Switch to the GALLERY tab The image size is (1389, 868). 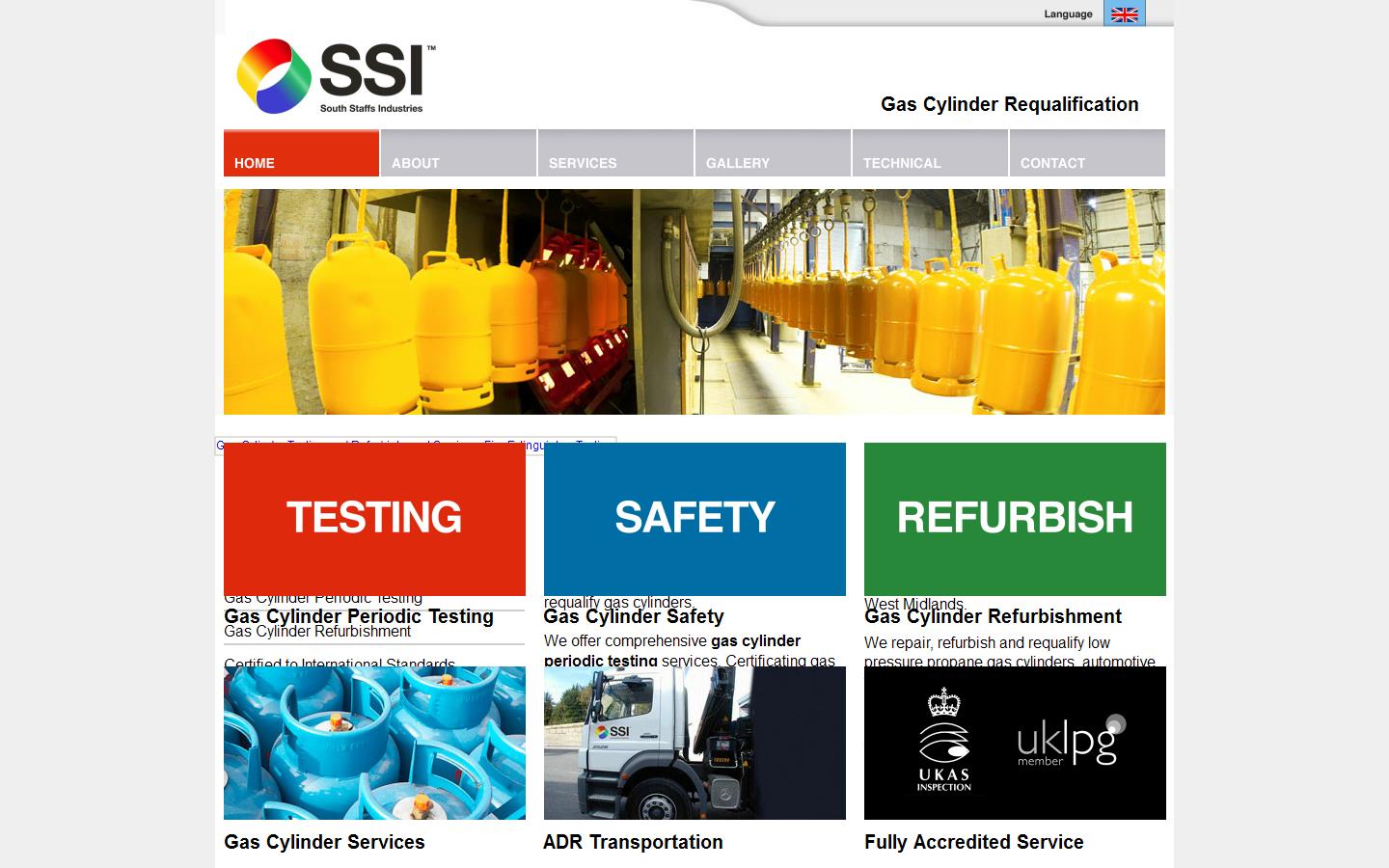(x=737, y=163)
